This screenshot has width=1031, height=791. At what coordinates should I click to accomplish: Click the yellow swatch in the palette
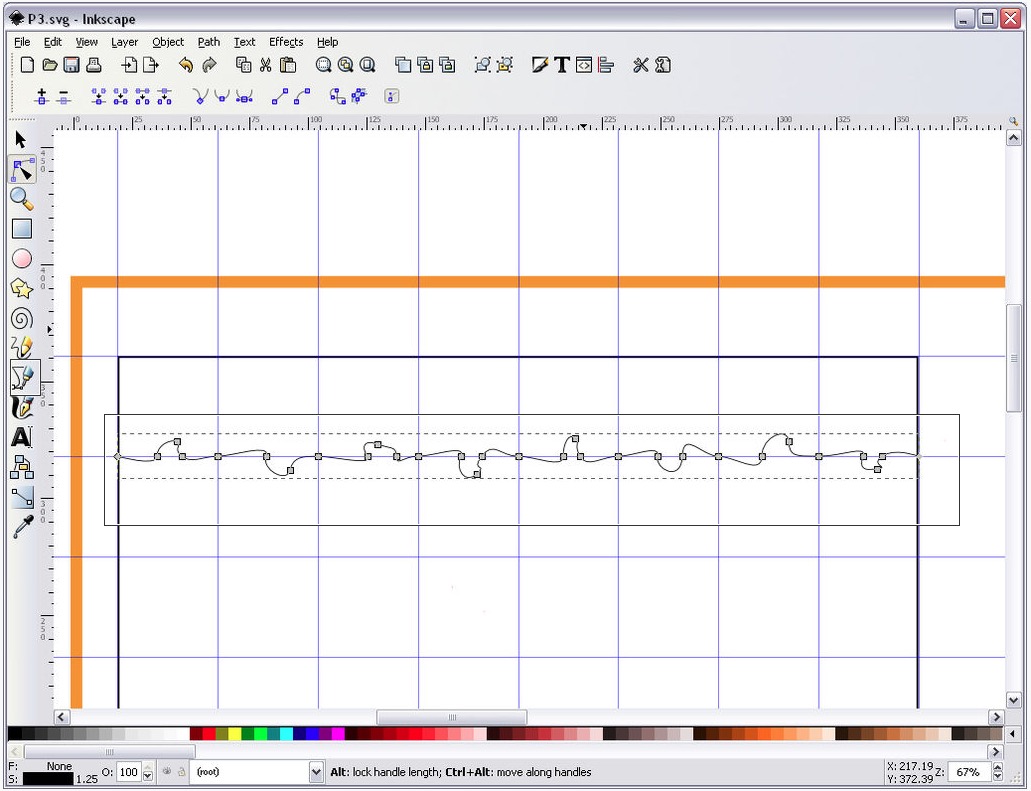coord(235,734)
